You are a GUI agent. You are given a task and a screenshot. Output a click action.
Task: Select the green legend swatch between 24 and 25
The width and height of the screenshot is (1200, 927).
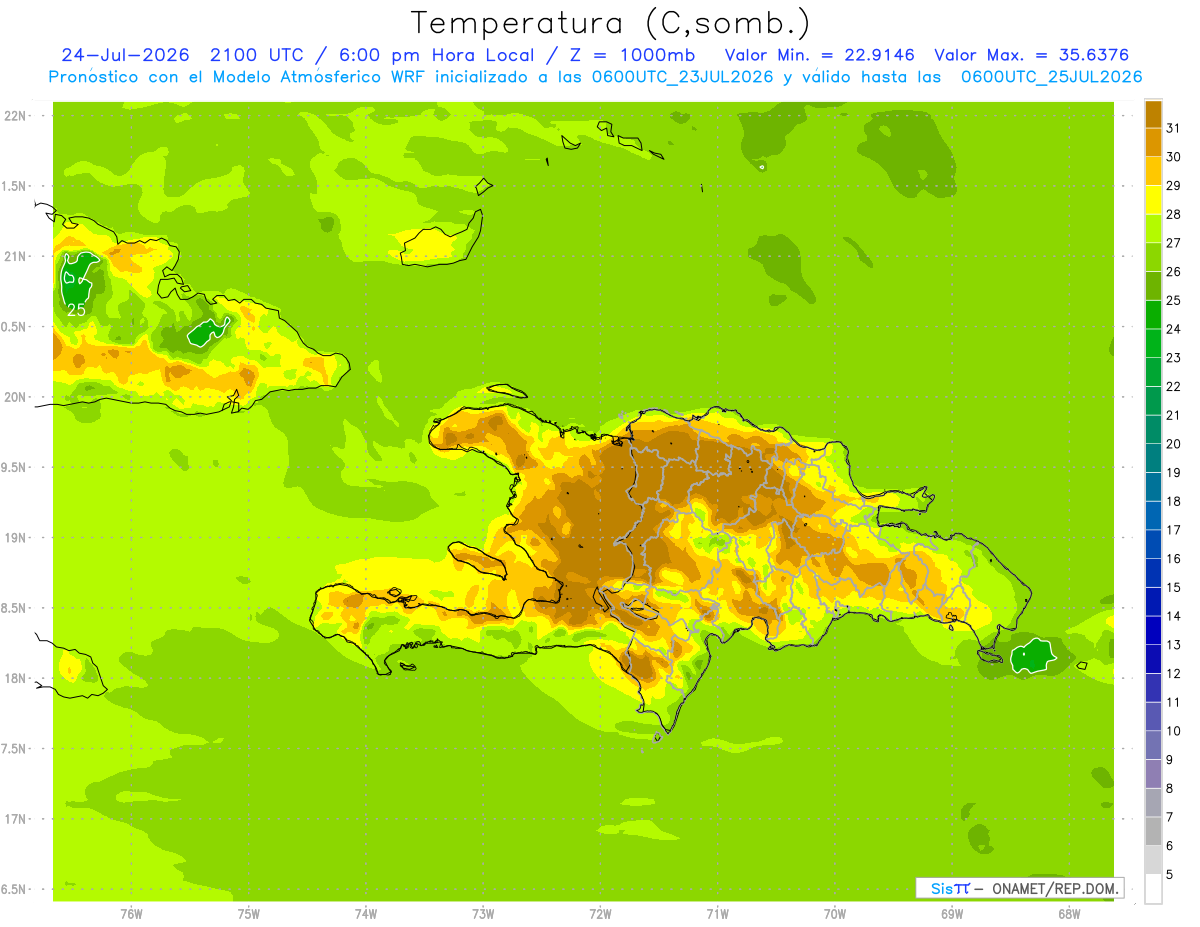pyautogui.click(x=1153, y=314)
